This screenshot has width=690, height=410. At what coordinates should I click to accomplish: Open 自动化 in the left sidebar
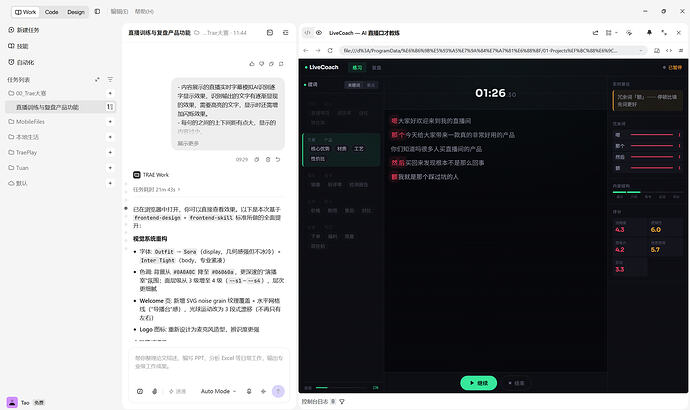pos(21,62)
